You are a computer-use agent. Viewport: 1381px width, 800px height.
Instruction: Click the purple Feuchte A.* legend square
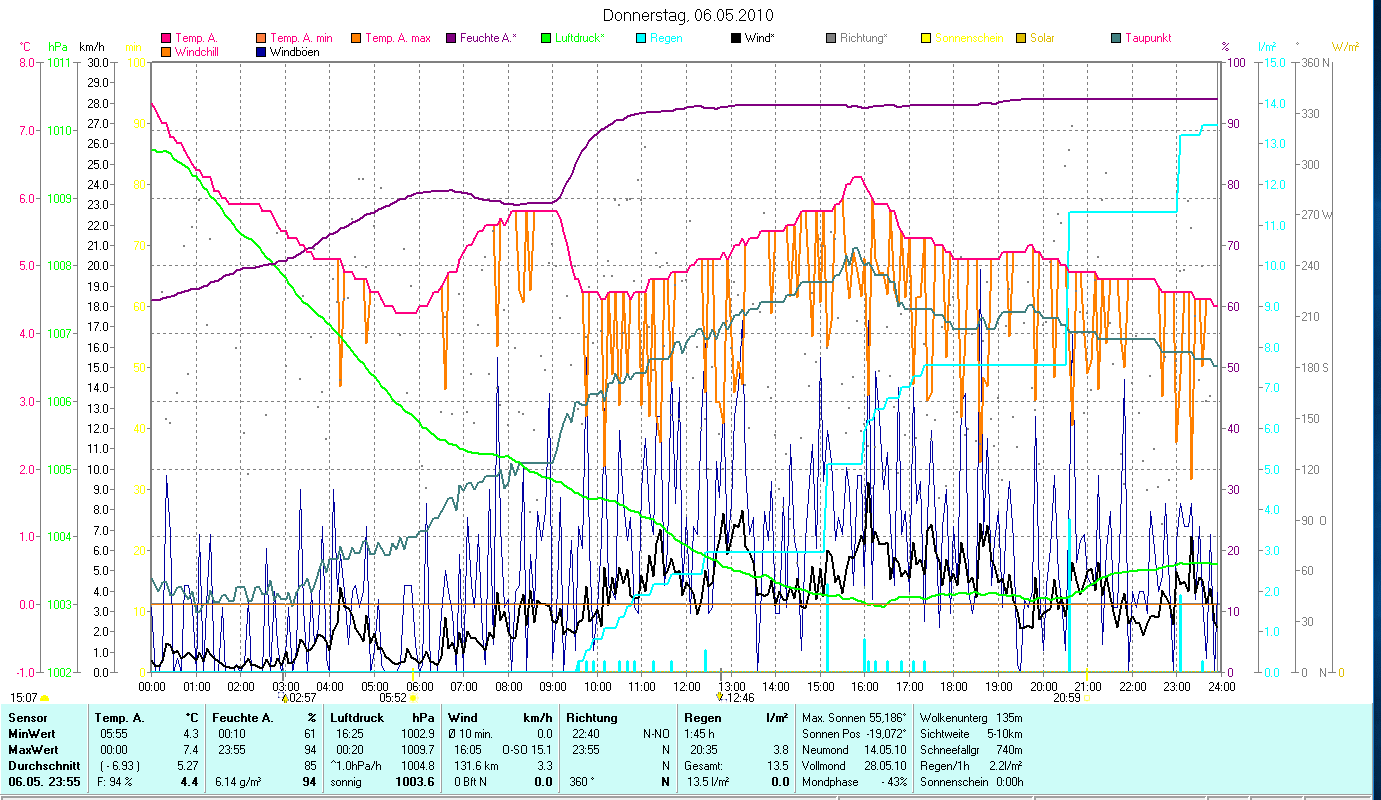pyautogui.click(x=452, y=39)
